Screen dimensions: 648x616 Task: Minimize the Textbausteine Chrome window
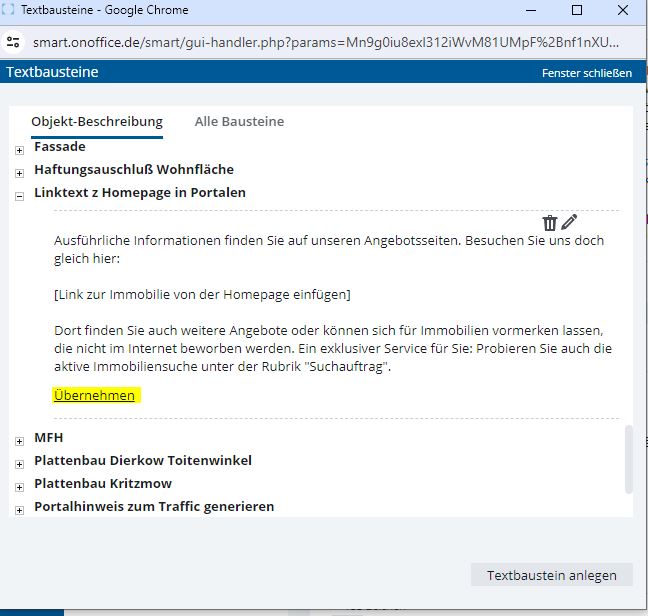pos(529,10)
